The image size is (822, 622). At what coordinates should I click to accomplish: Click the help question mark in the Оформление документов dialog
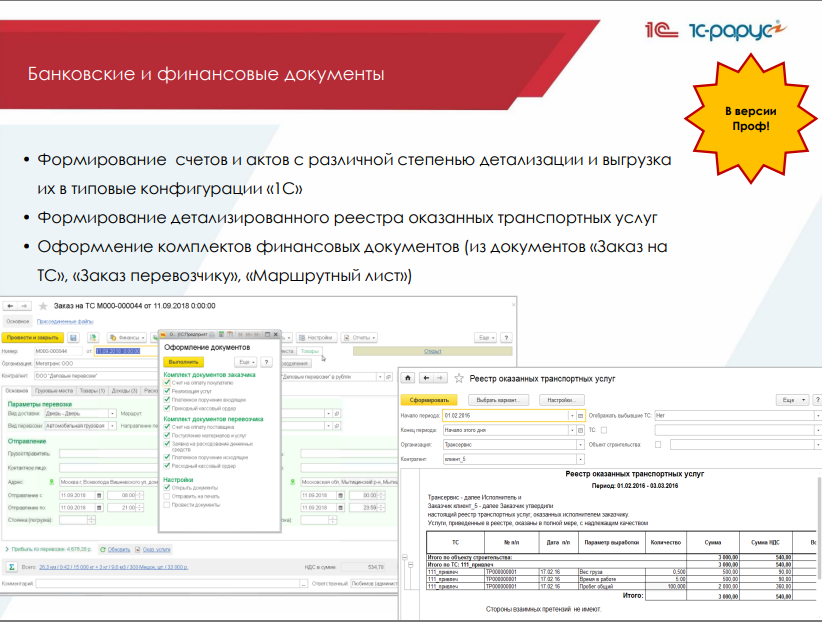click(x=266, y=362)
